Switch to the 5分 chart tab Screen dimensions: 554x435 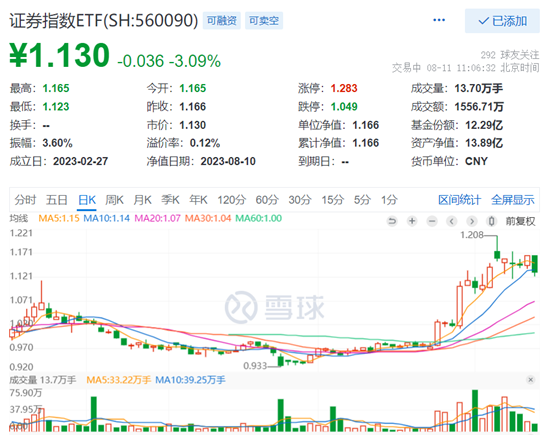pos(362,200)
